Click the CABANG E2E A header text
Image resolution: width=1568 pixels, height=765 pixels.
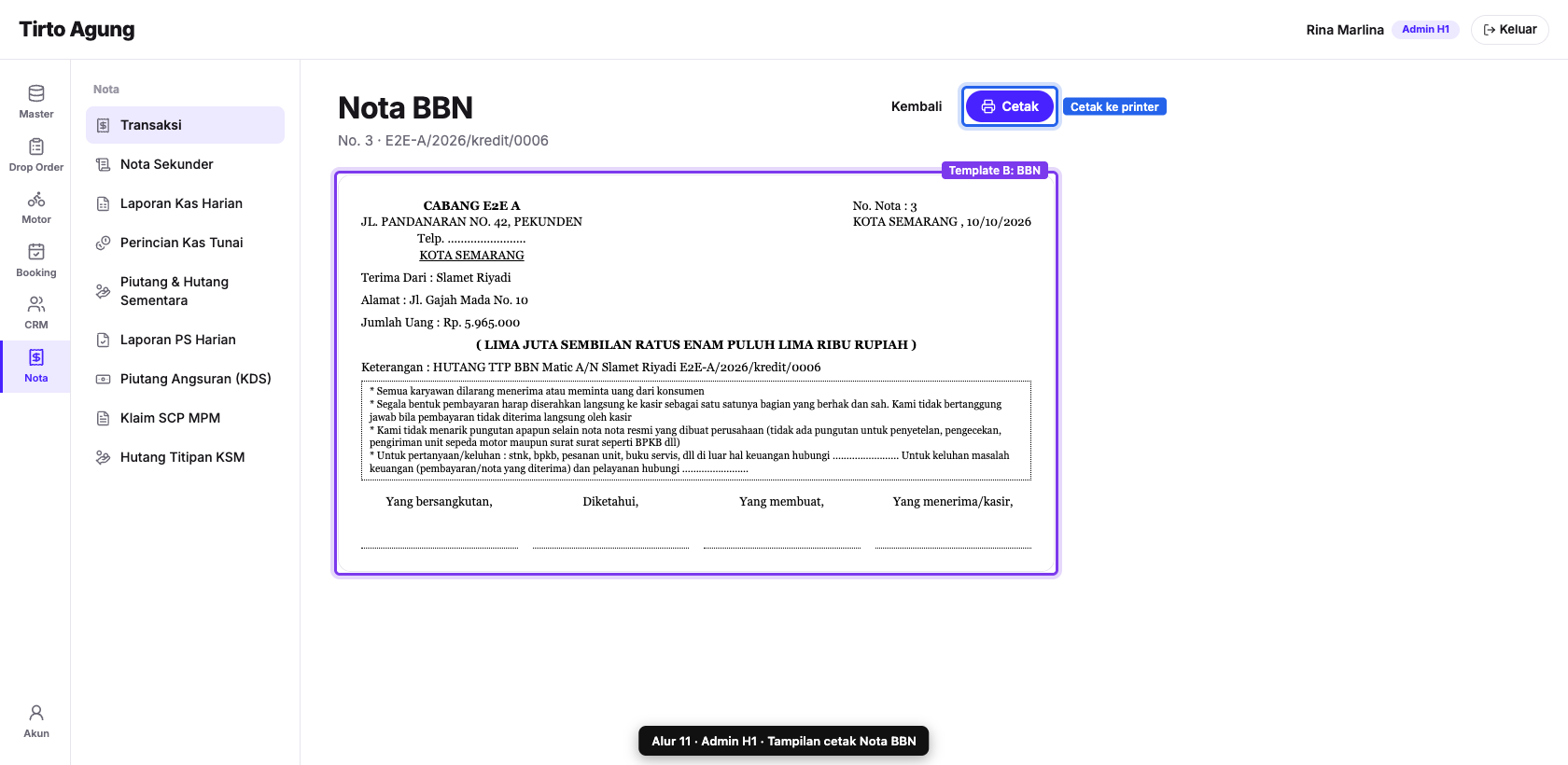pos(471,206)
